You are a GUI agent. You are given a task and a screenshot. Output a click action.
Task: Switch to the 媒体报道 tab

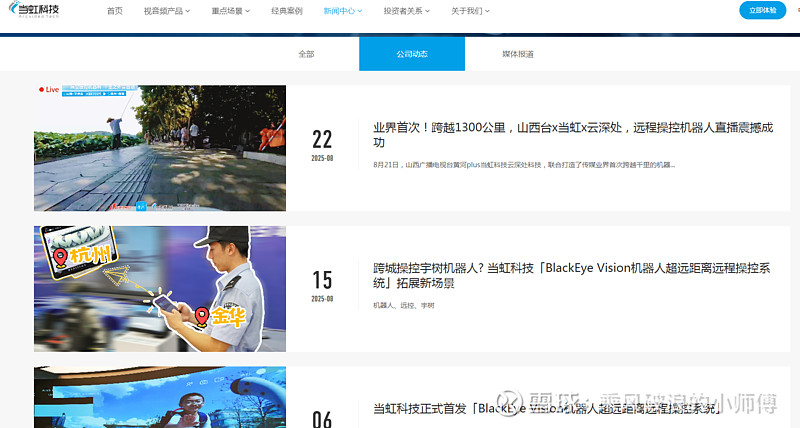(517, 54)
